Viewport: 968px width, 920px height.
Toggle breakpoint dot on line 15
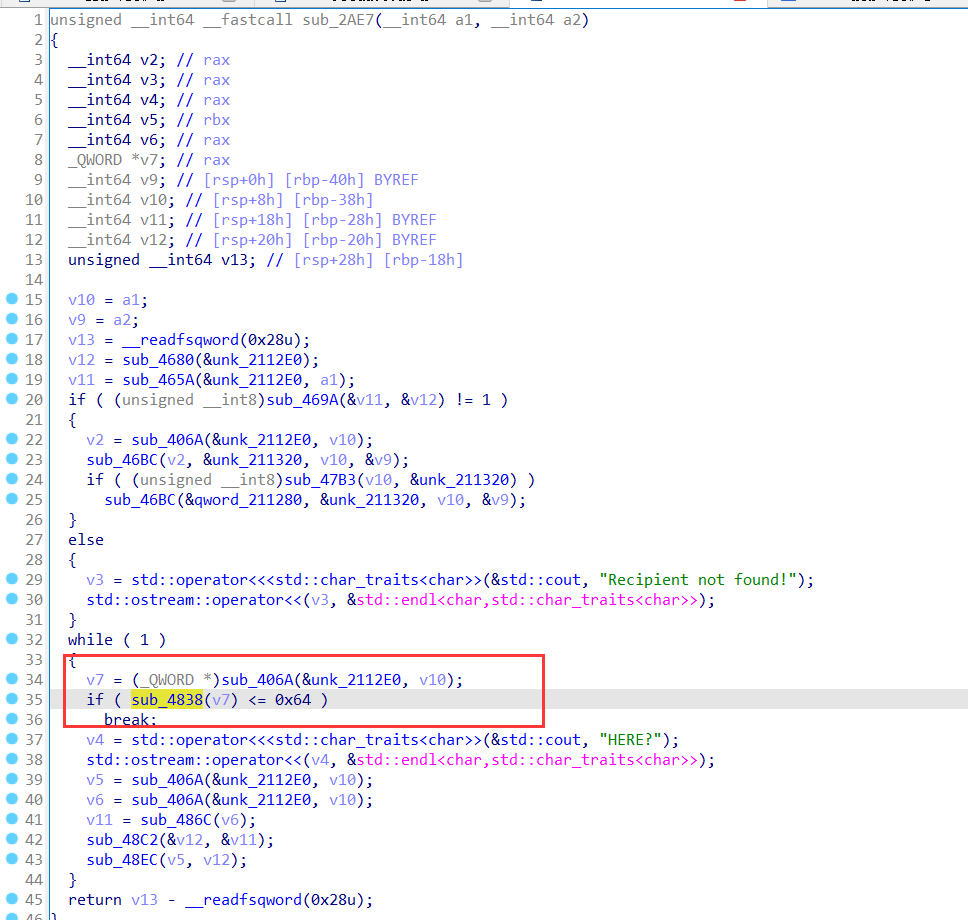point(12,299)
